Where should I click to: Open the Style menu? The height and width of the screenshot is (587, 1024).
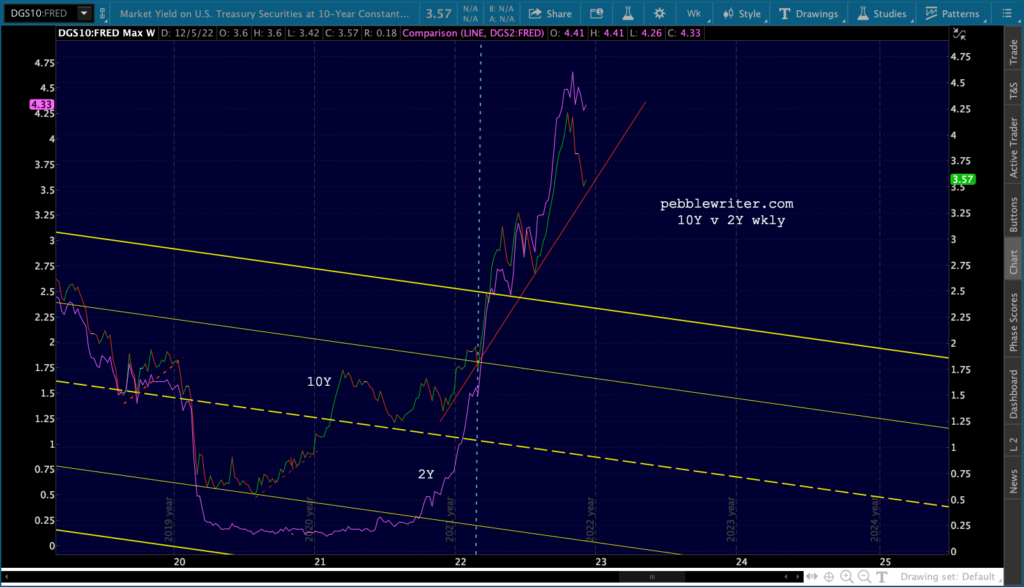click(741, 13)
